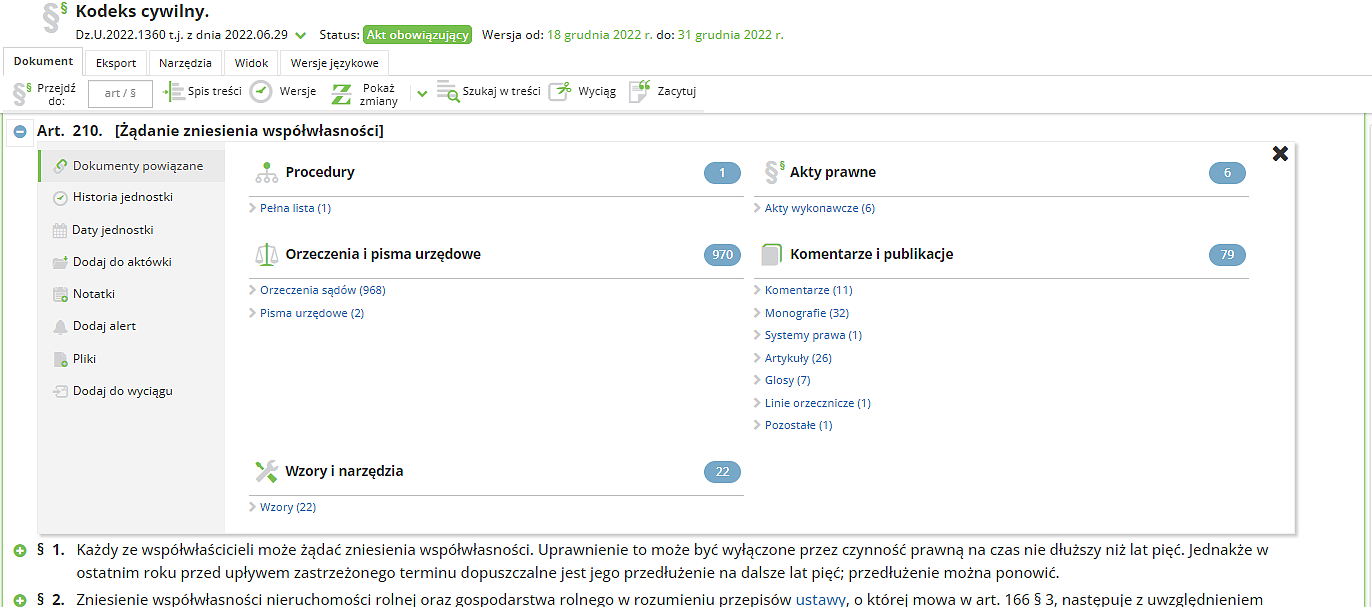This screenshot has height=607, width=1372.
Task: Open Wersje clock icon in toolbar
Action: click(261, 92)
